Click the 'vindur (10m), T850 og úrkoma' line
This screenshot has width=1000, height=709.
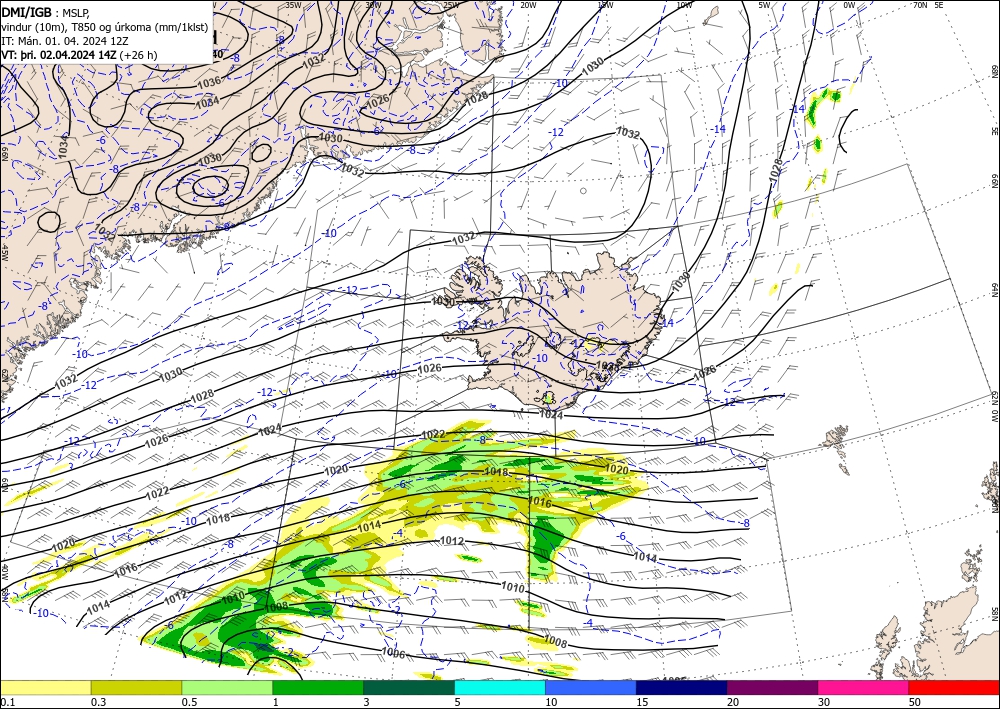tap(105, 26)
